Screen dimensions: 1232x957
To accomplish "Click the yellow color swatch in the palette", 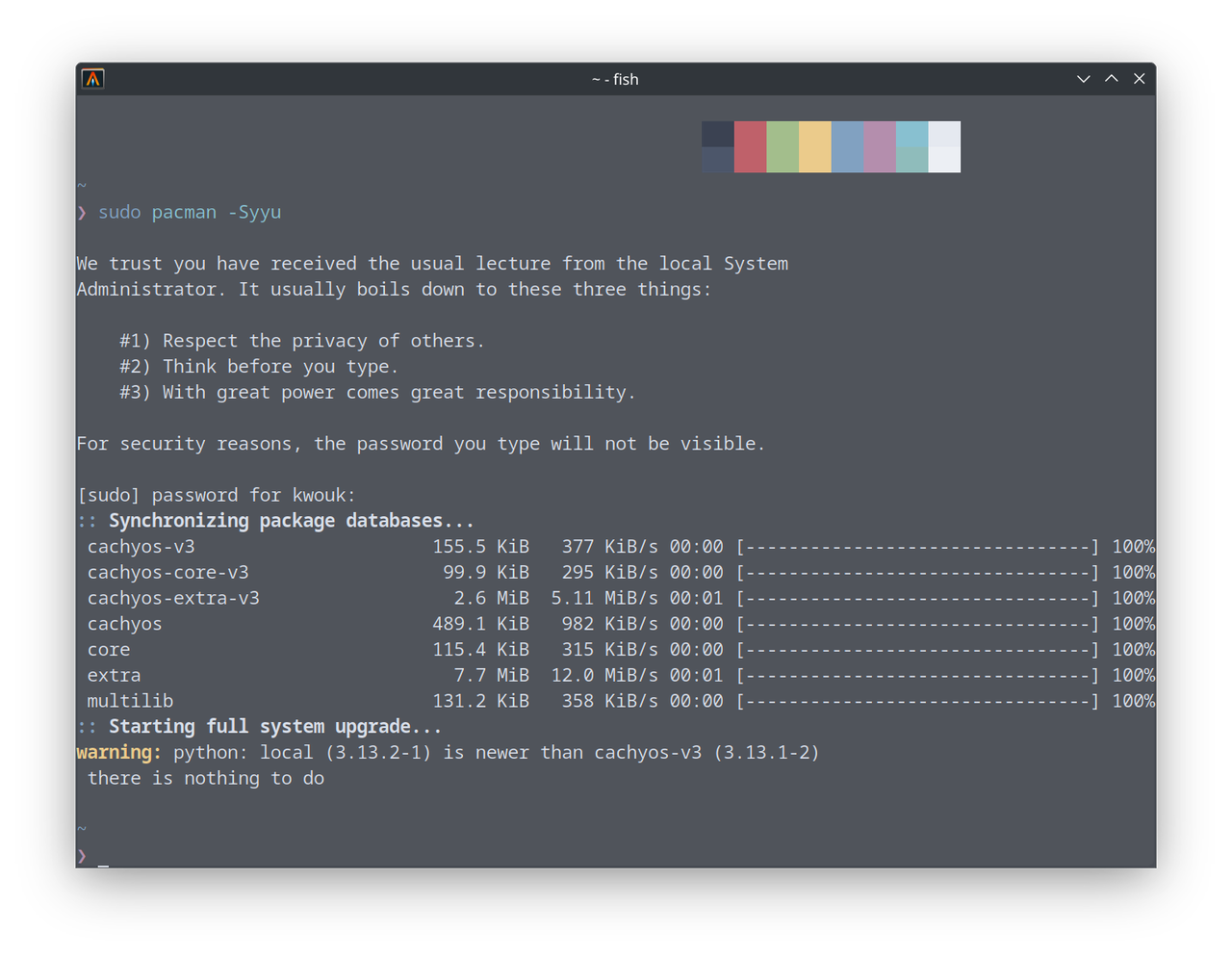I will tap(814, 146).
